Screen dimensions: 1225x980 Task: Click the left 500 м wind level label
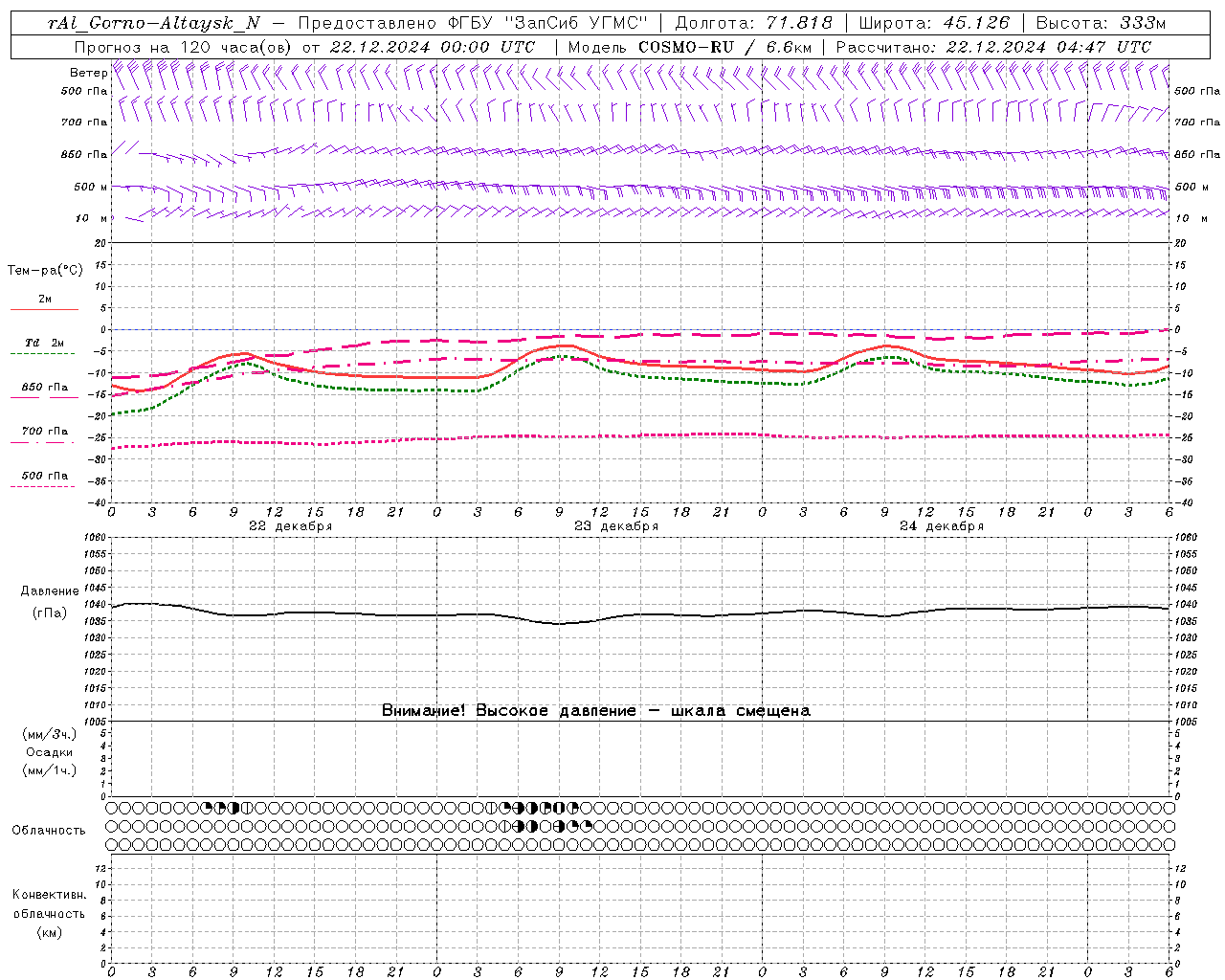click(91, 187)
